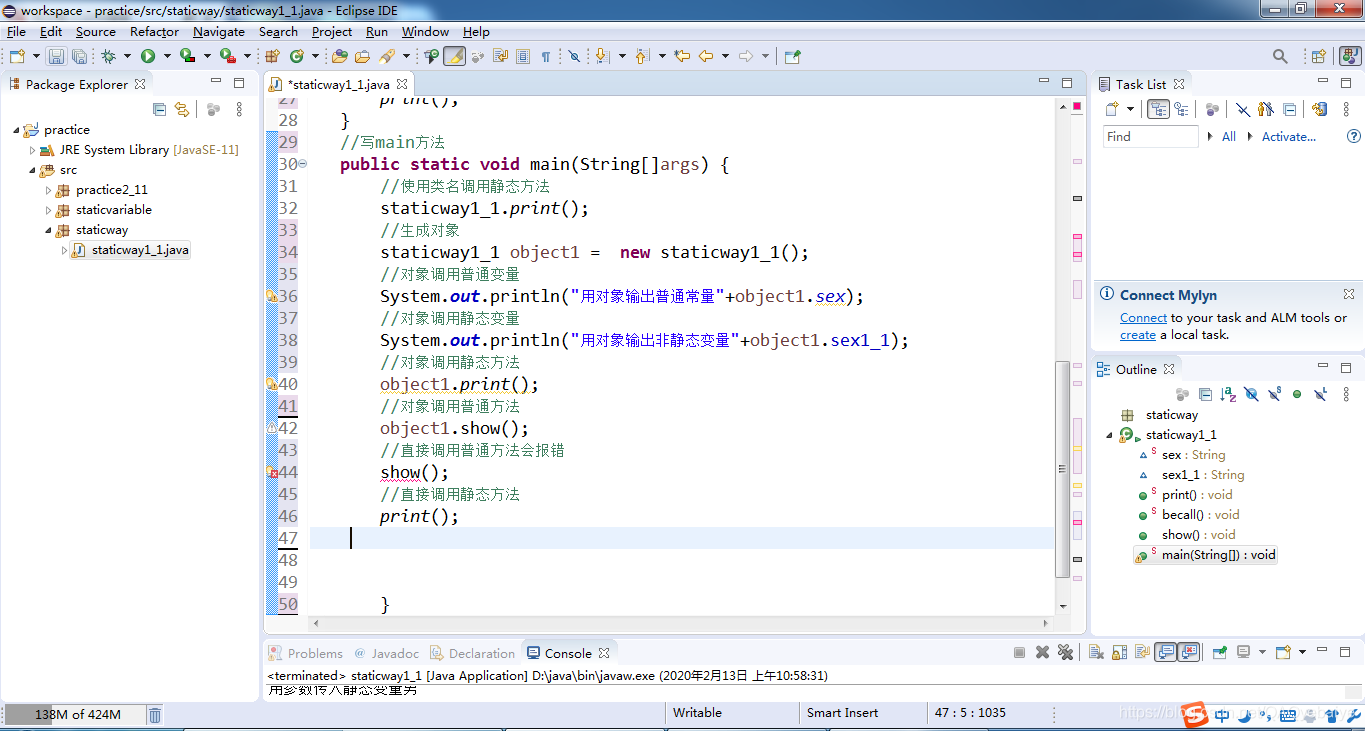Select main(String[]) : void in Outline
Screen dimensions: 1365x731
click(1218, 555)
